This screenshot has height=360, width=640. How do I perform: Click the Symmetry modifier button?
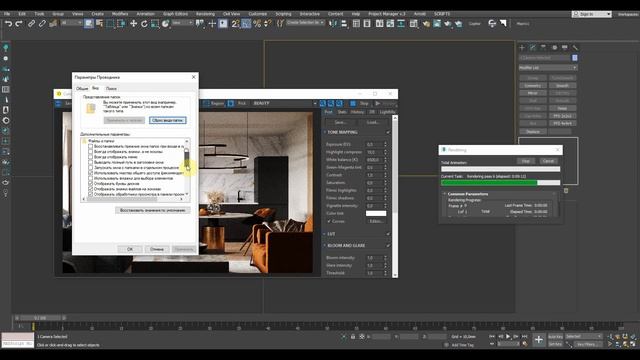coord(533,86)
